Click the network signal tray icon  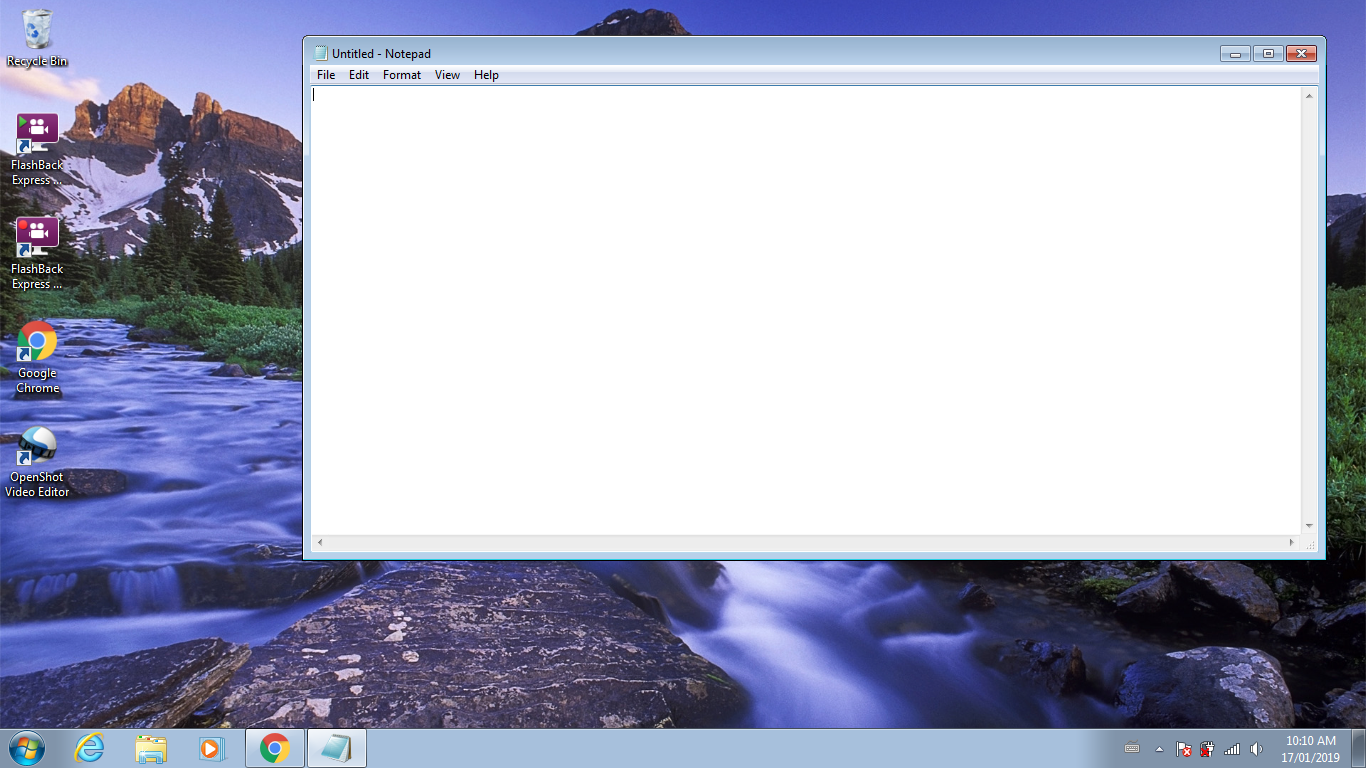pyautogui.click(x=1233, y=749)
